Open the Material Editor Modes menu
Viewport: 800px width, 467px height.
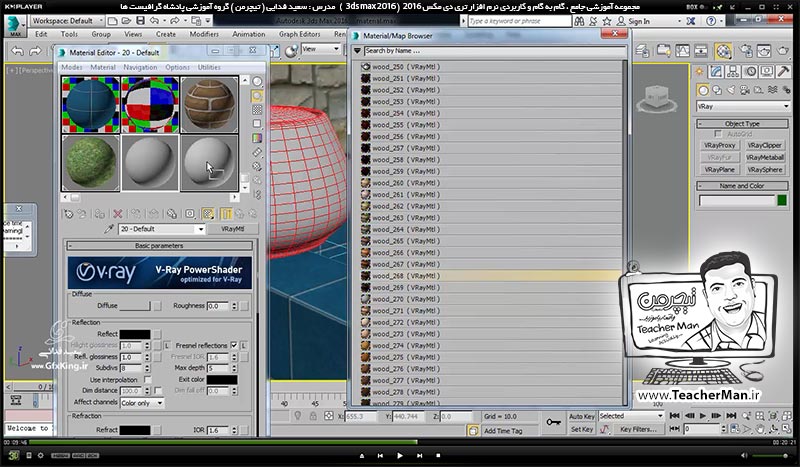point(72,67)
